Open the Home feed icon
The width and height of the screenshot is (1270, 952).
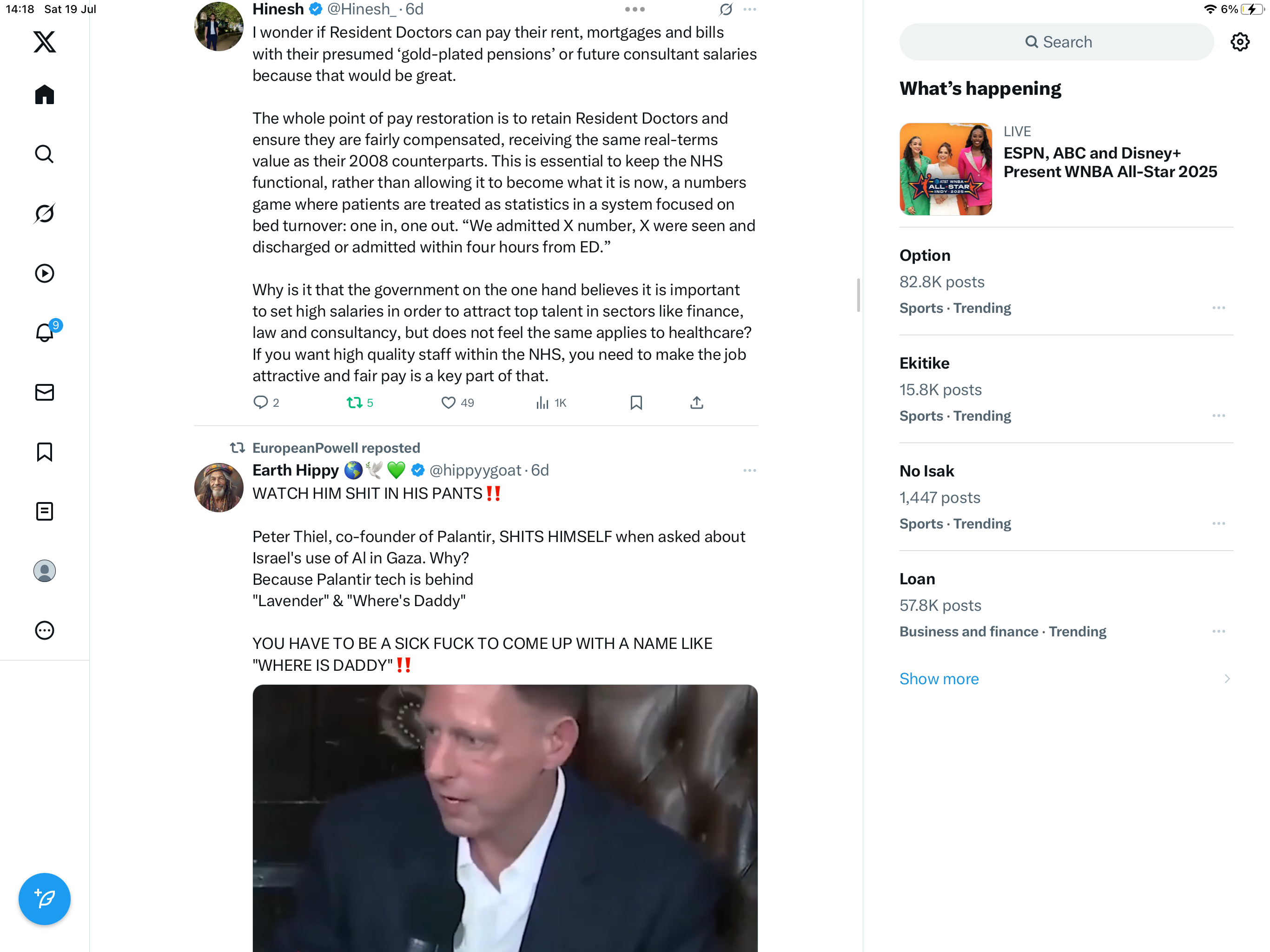click(44, 95)
